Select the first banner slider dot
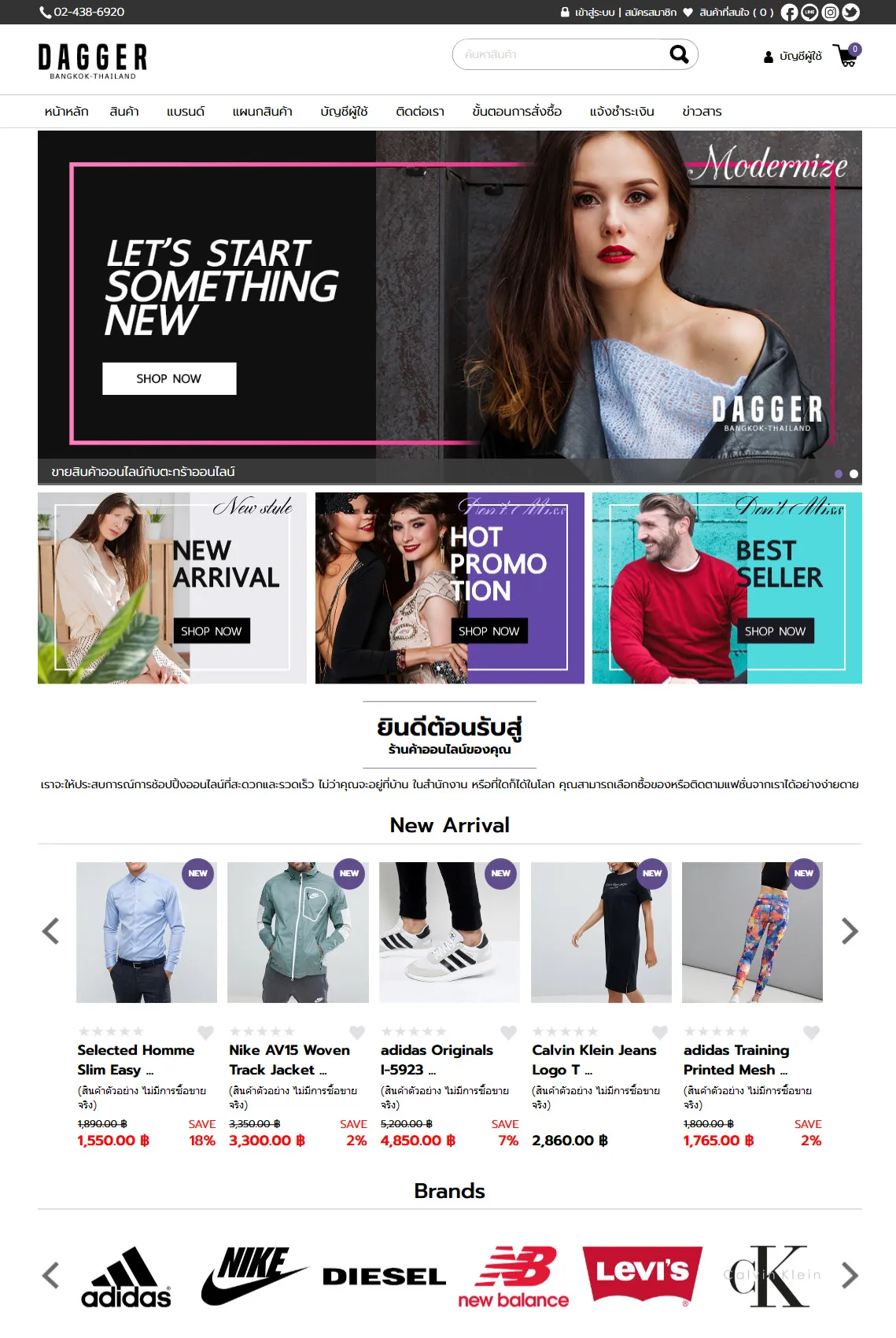The image size is (896, 1338). (x=839, y=474)
